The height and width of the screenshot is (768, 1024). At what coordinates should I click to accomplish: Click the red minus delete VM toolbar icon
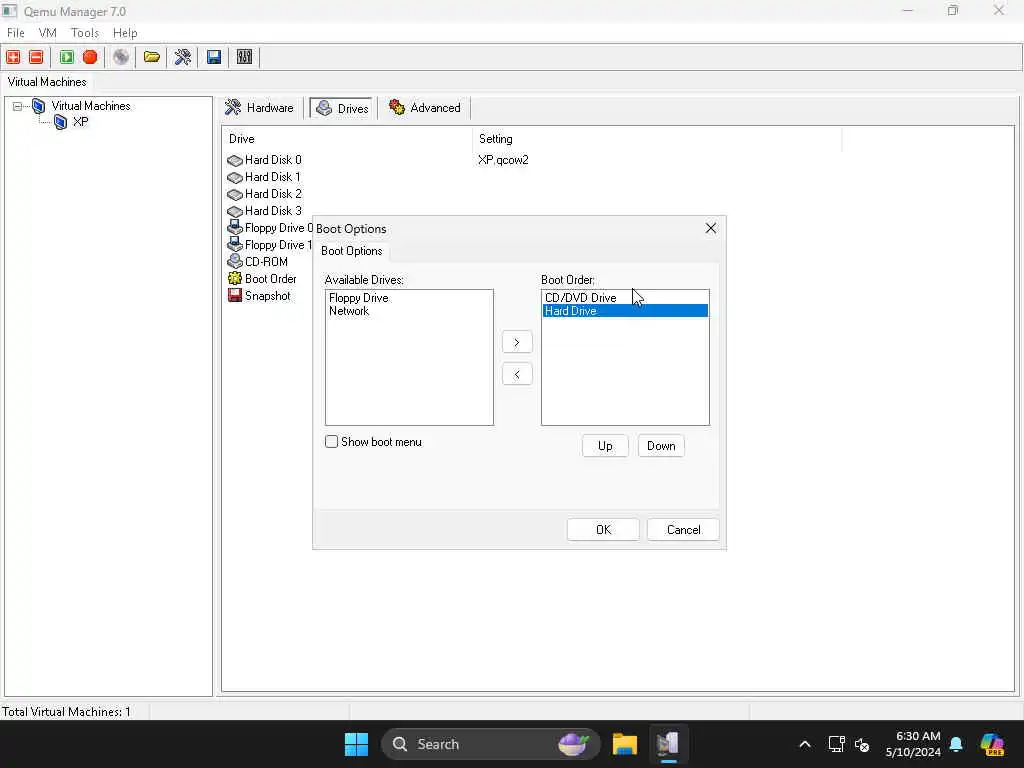tap(36, 57)
